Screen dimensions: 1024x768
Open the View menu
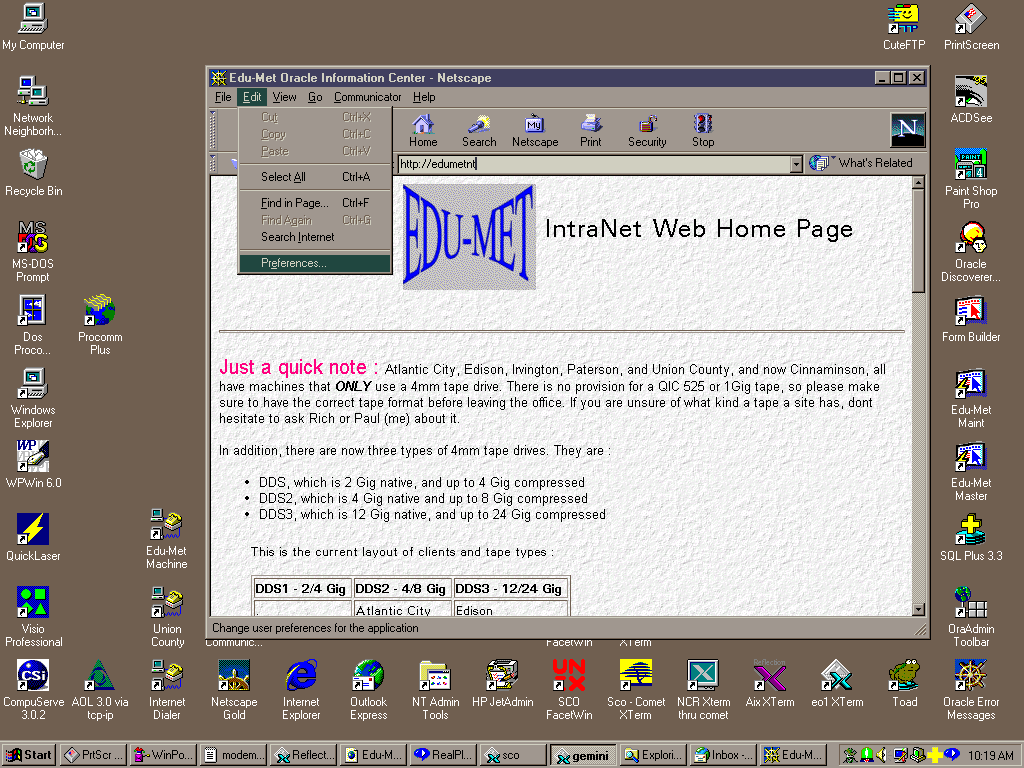point(284,97)
